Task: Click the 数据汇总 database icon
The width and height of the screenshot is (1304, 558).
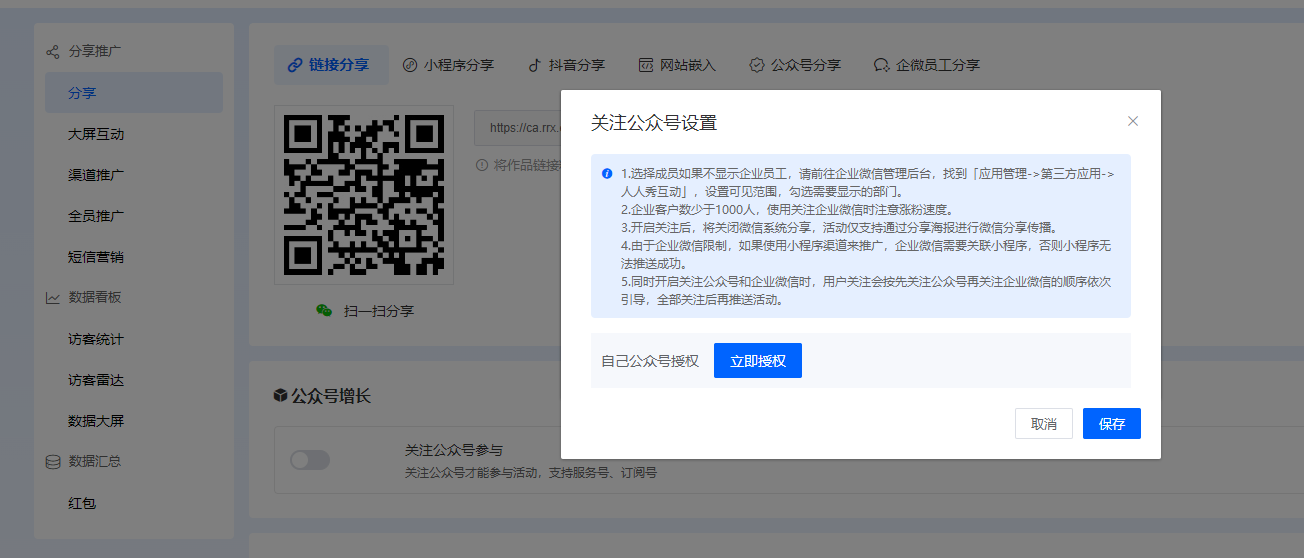Action: (x=53, y=462)
